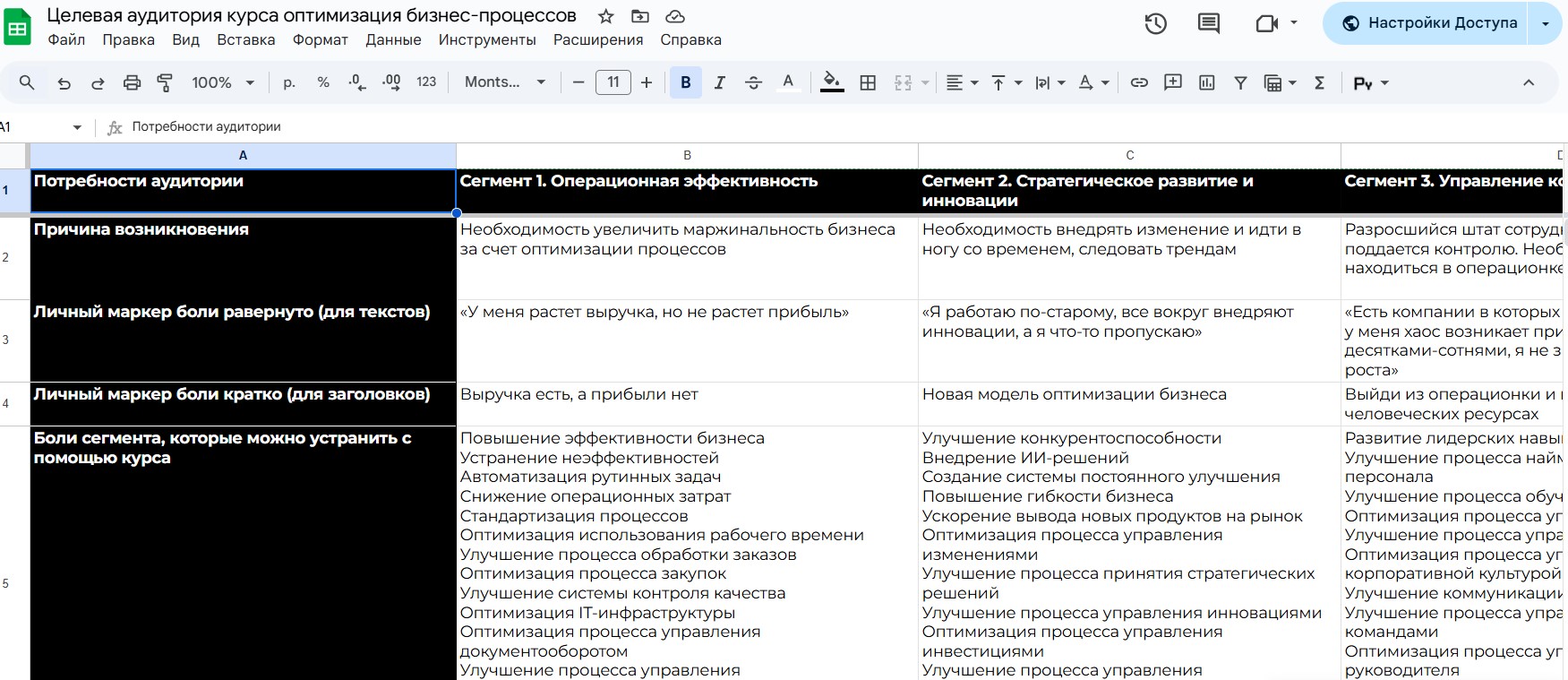Open the Вид menu

(185, 39)
